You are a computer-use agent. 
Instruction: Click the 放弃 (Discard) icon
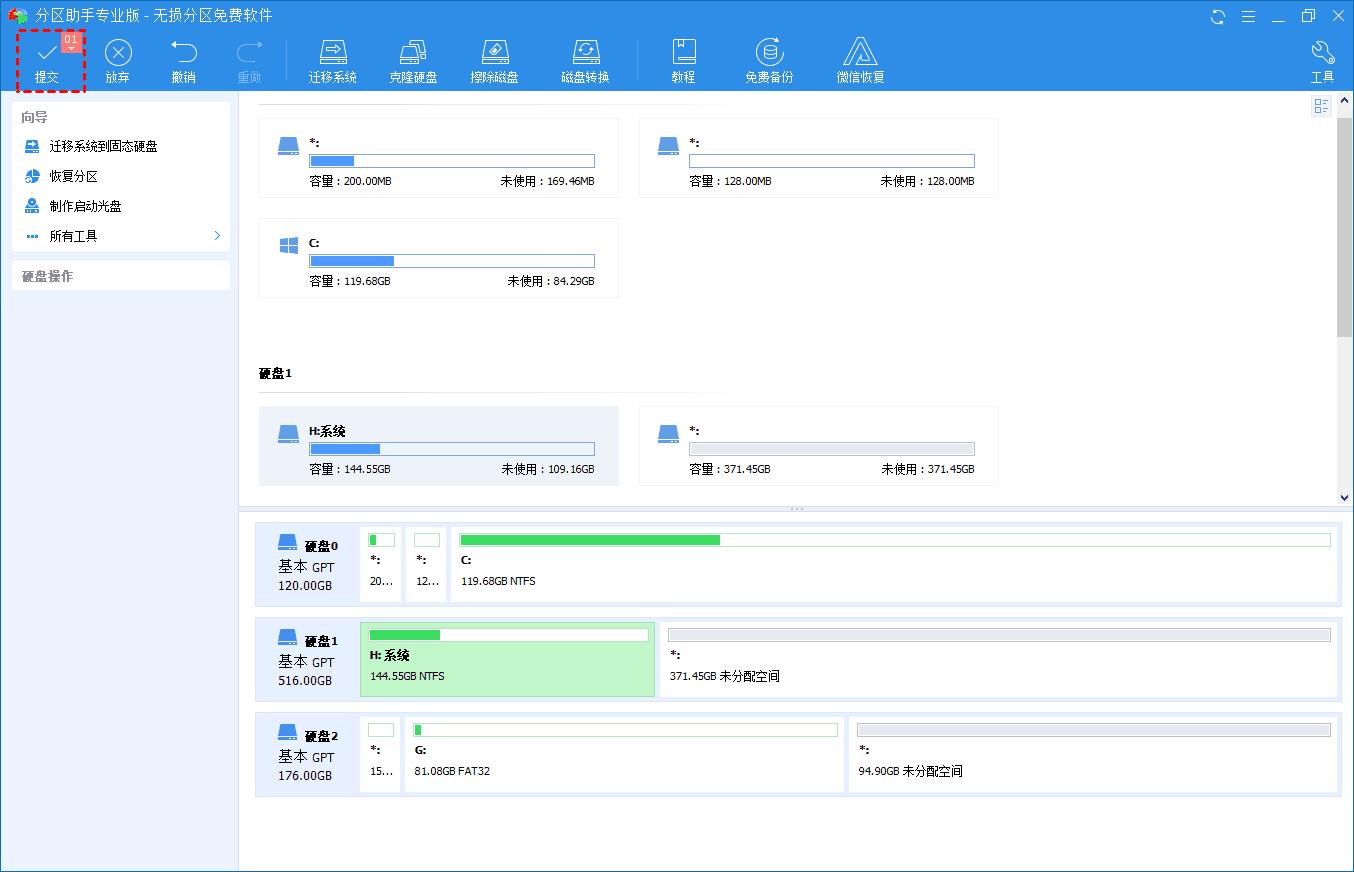[118, 54]
